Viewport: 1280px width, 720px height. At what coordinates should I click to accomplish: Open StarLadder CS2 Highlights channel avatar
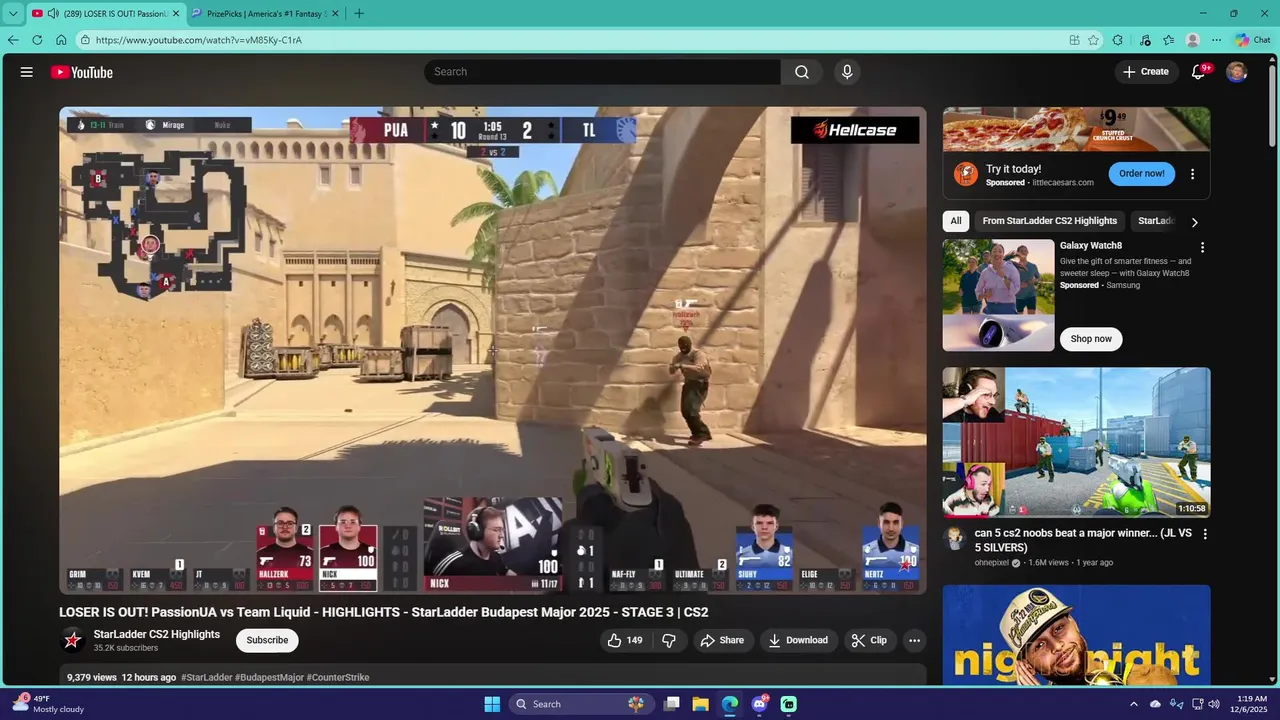(73, 640)
